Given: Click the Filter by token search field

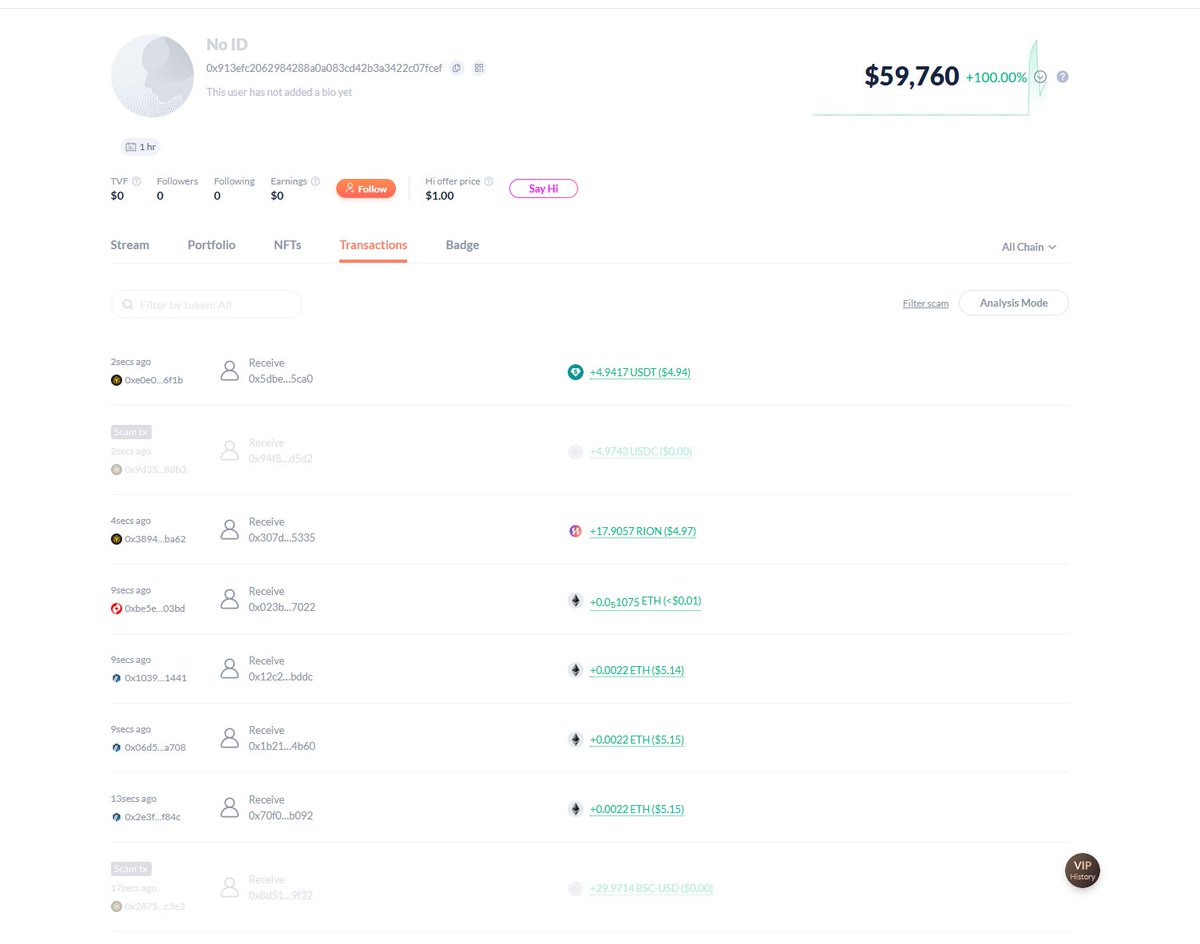Looking at the screenshot, I should coord(206,304).
